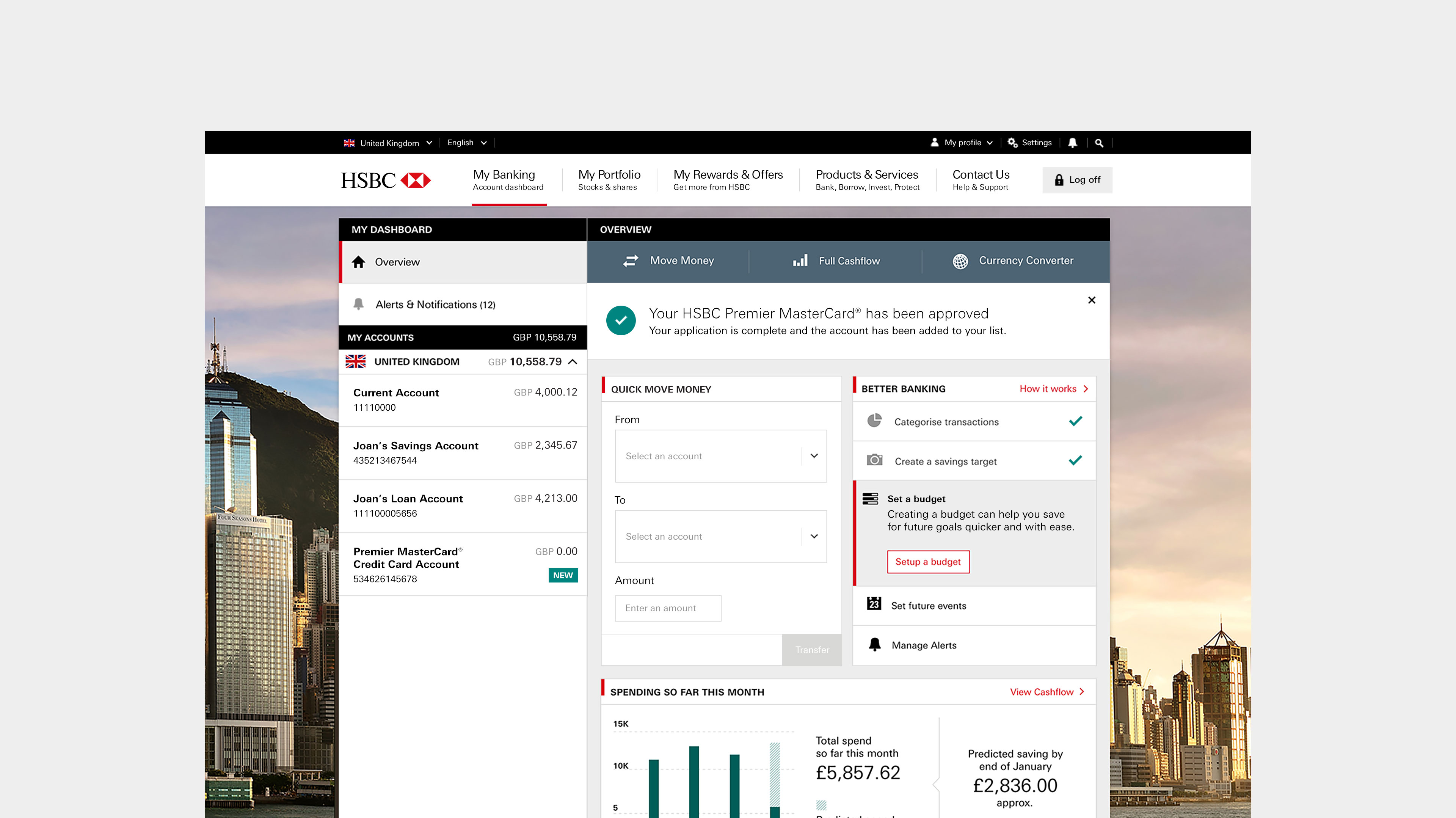Expand the My profile dropdown arrow

989,143
